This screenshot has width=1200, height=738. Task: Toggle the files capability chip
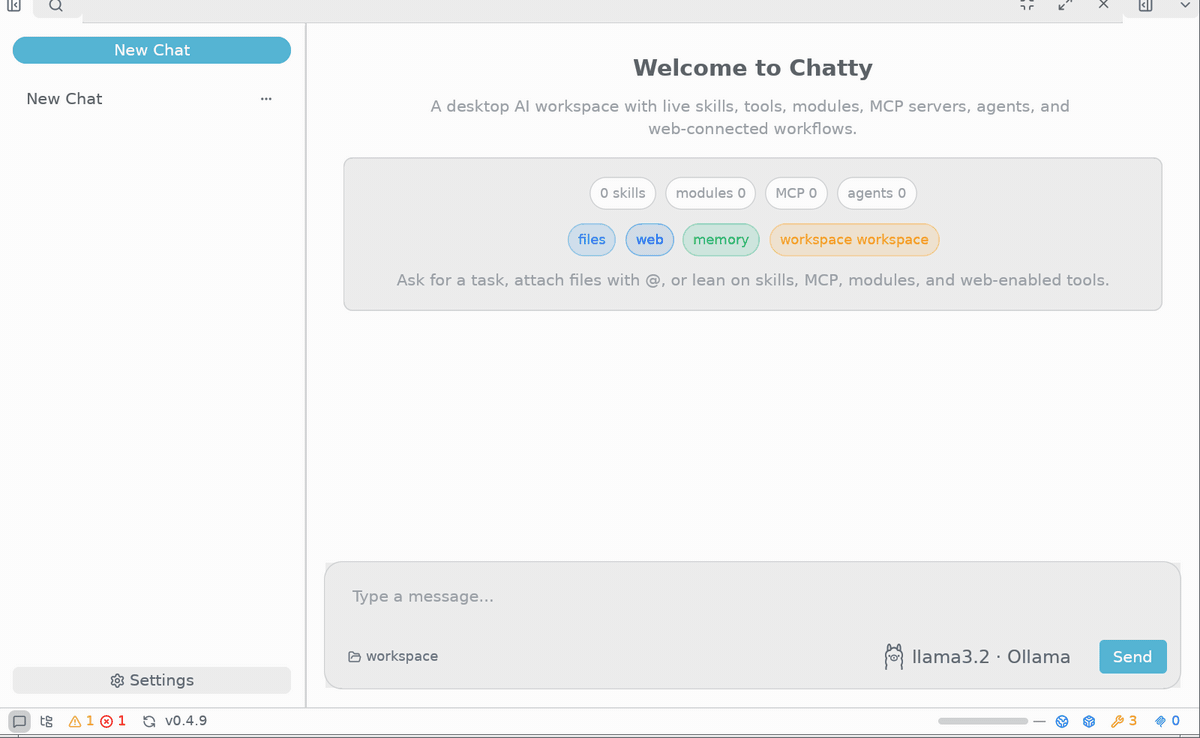[x=592, y=239]
